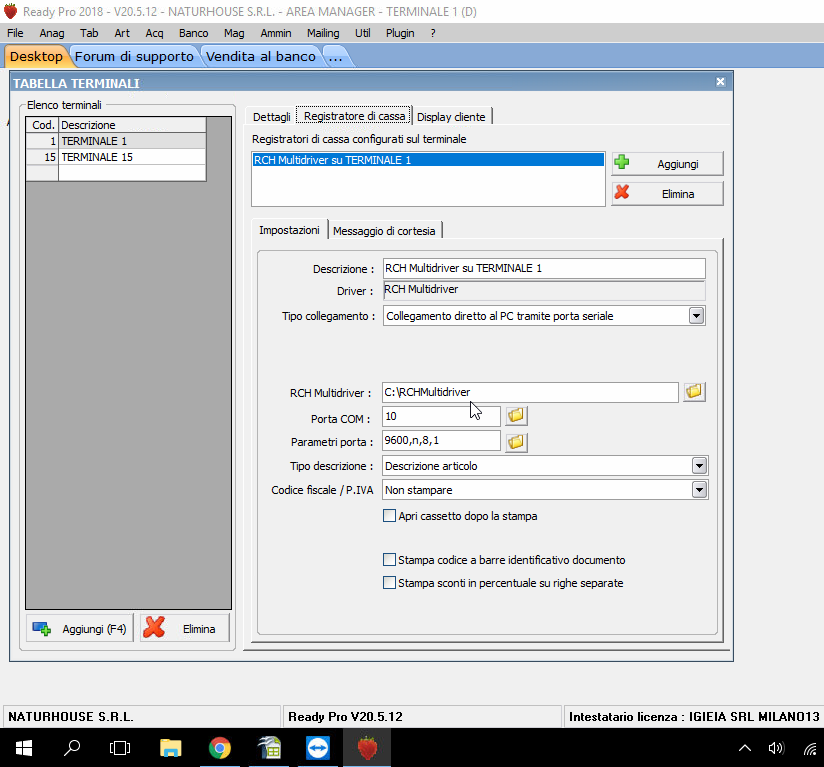Image resolution: width=824 pixels, height=767 pixels.
Task: Open the Dettagli tab
Action: tap(271, 117)
